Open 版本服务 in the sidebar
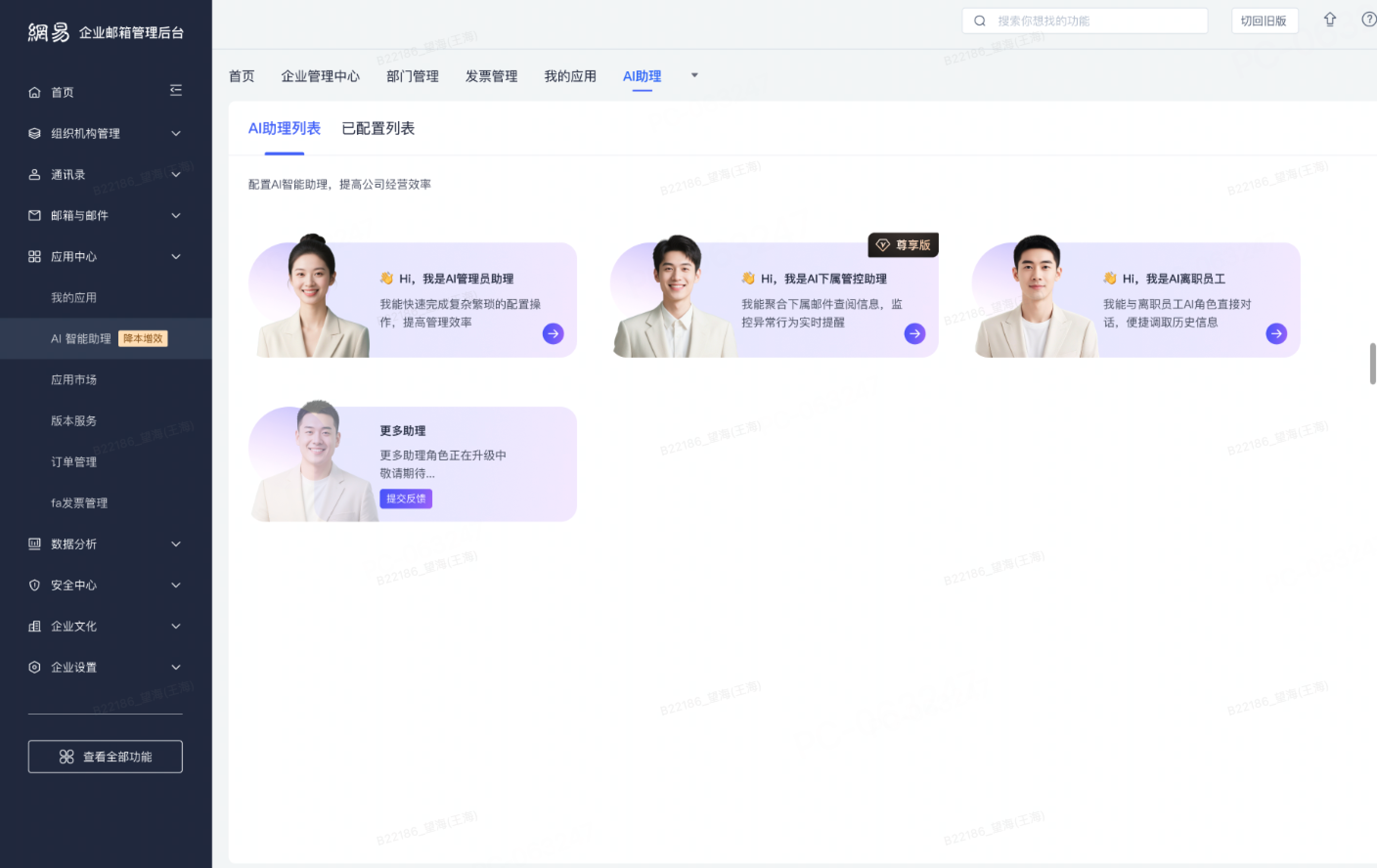Viewport: 1377px width, 868px height. pos(74,421)
